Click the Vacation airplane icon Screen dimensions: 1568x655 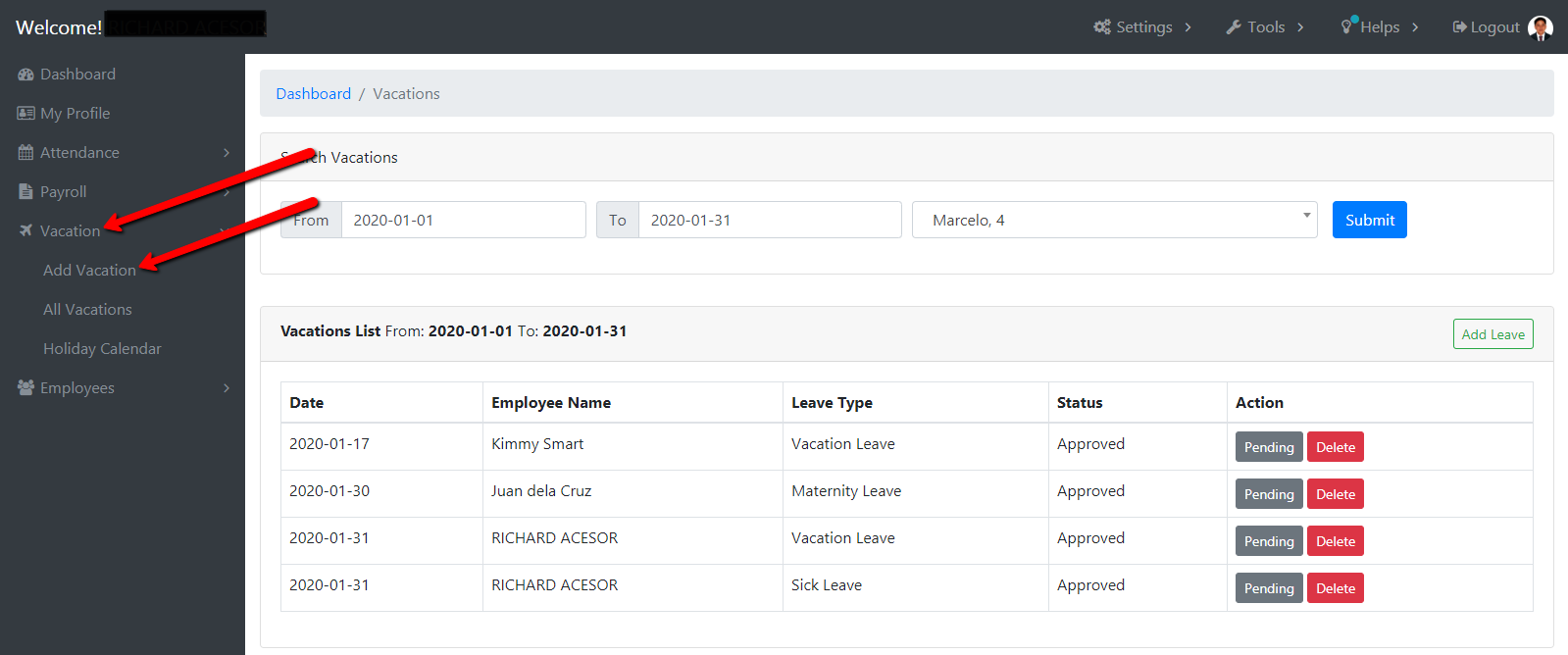(x=25, y=231)
